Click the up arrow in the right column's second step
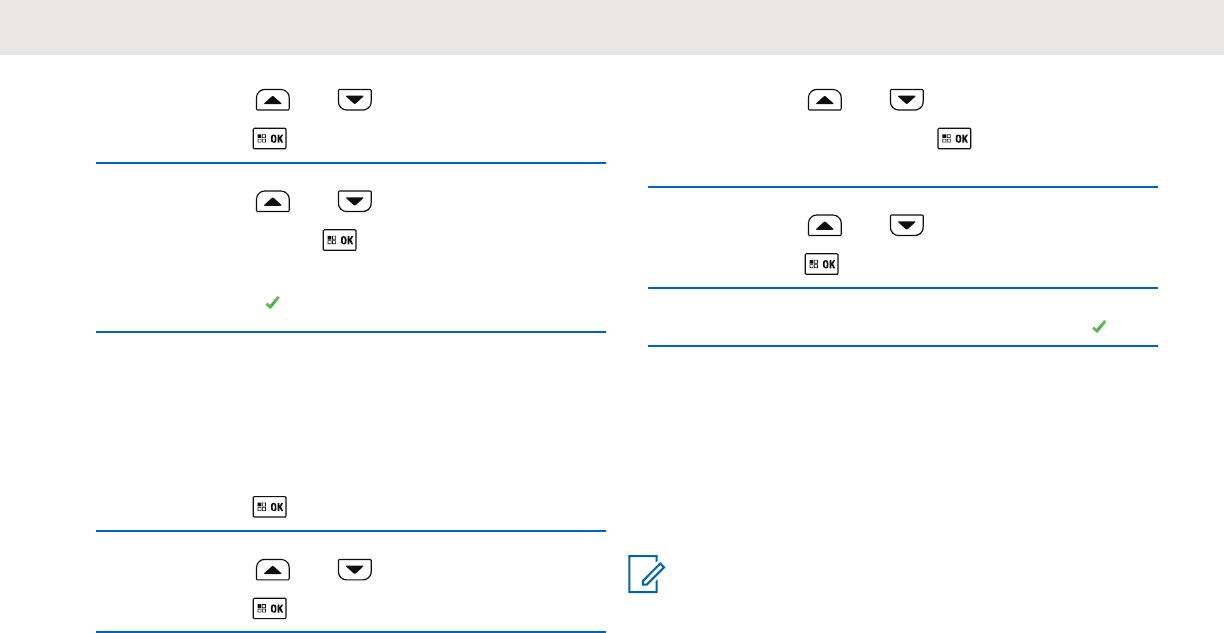Screen dimensions: 1224x633 click(825, 225)
